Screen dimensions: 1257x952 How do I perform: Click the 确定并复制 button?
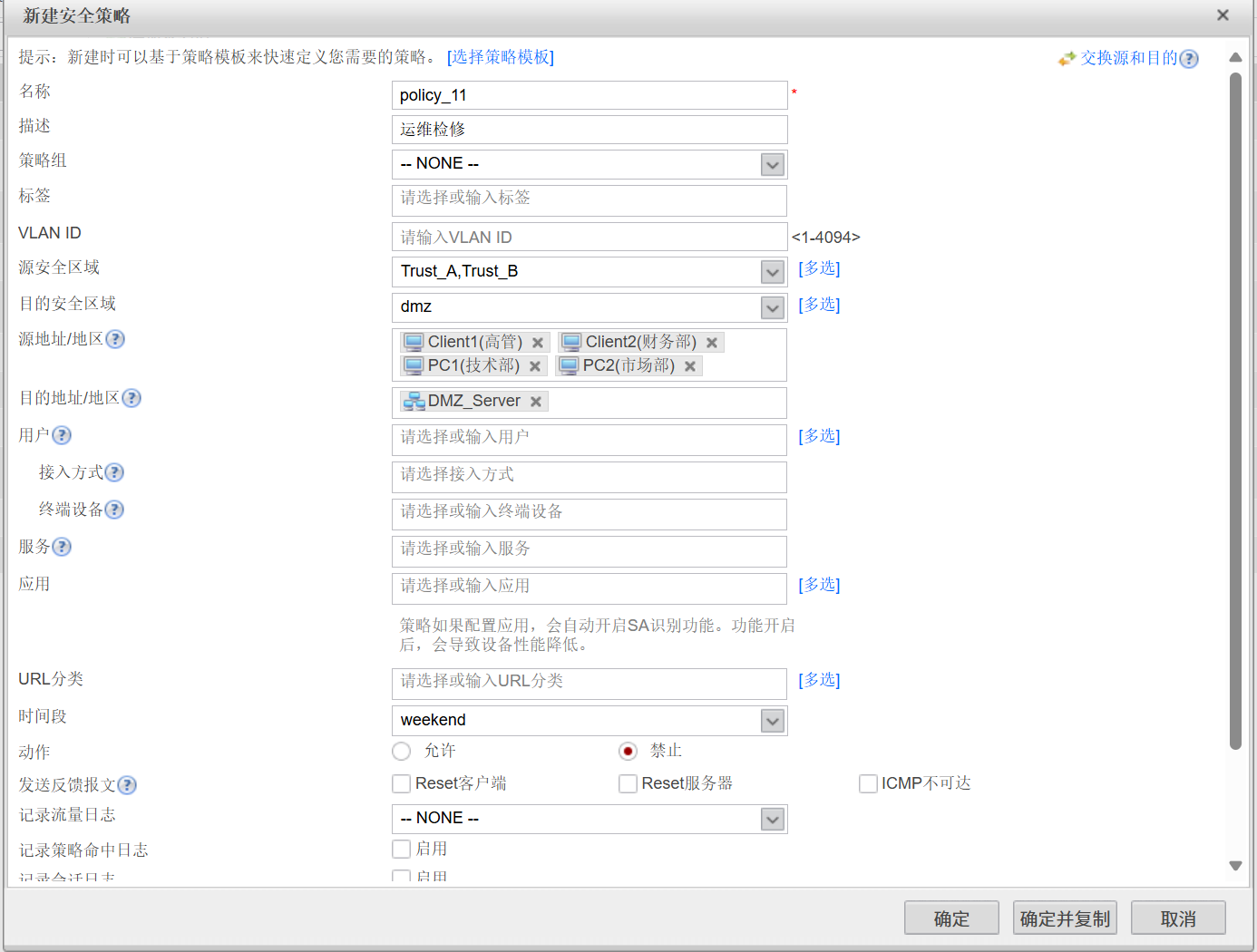tap(1065, 918)
